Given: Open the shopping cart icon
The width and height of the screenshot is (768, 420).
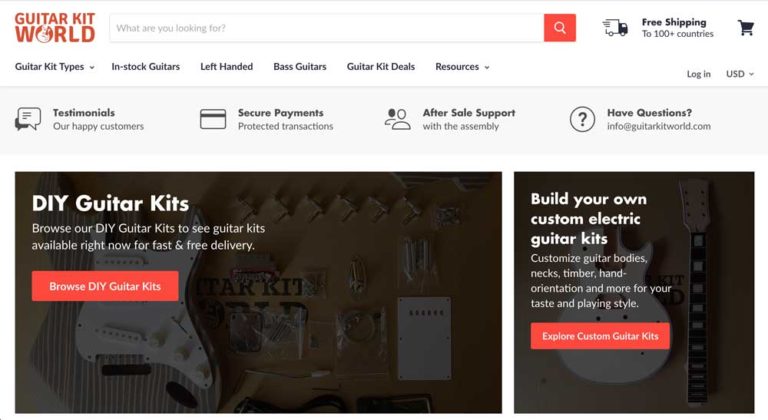Looking at the screenshot, I should 745,28.
